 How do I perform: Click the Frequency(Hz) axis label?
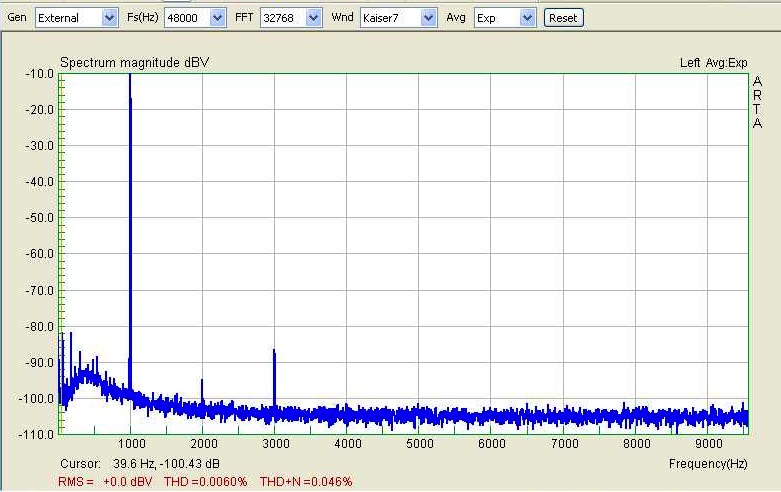pos(708,464)
